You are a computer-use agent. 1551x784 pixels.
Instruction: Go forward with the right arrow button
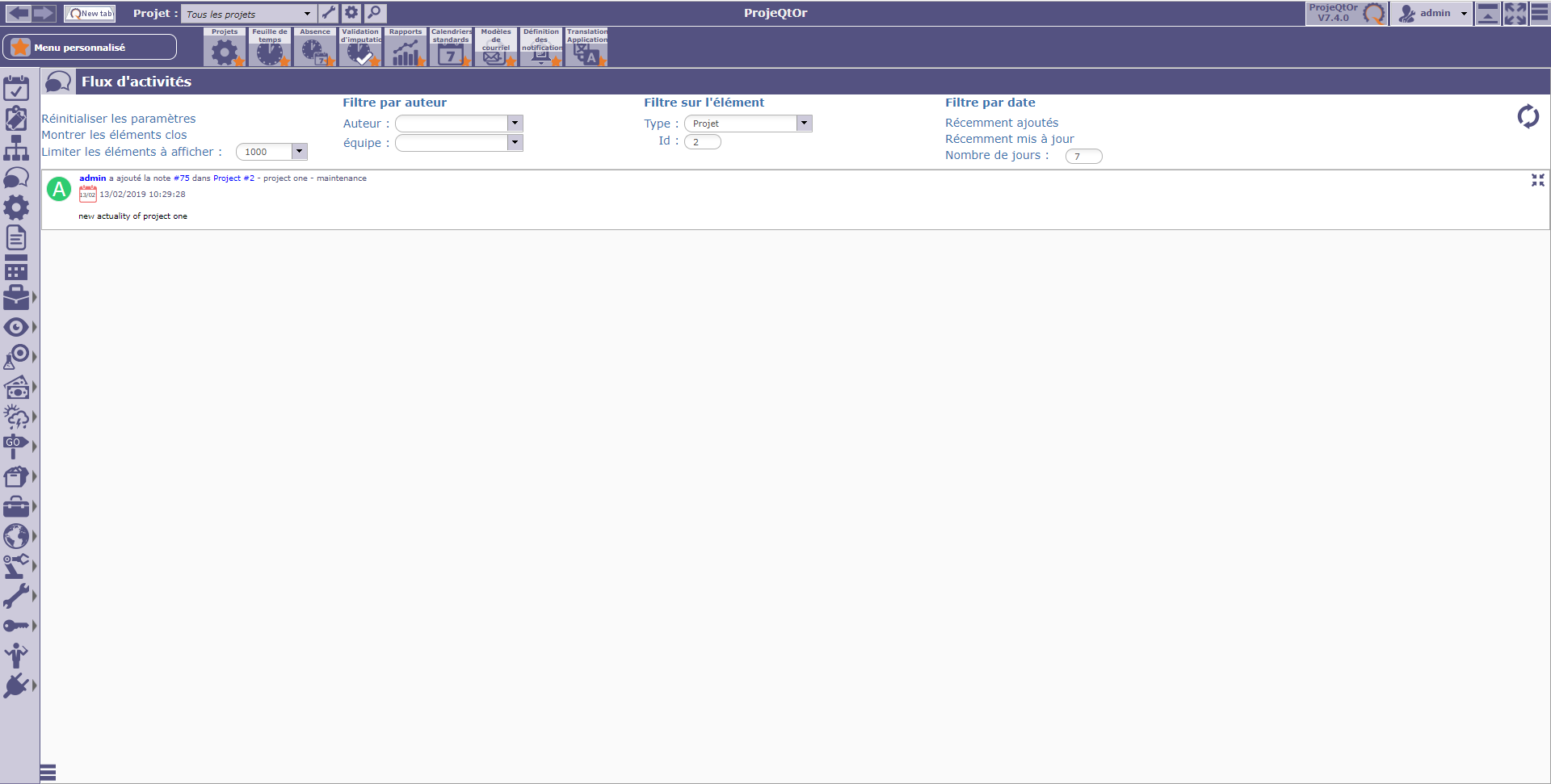(x=44, y=13)
